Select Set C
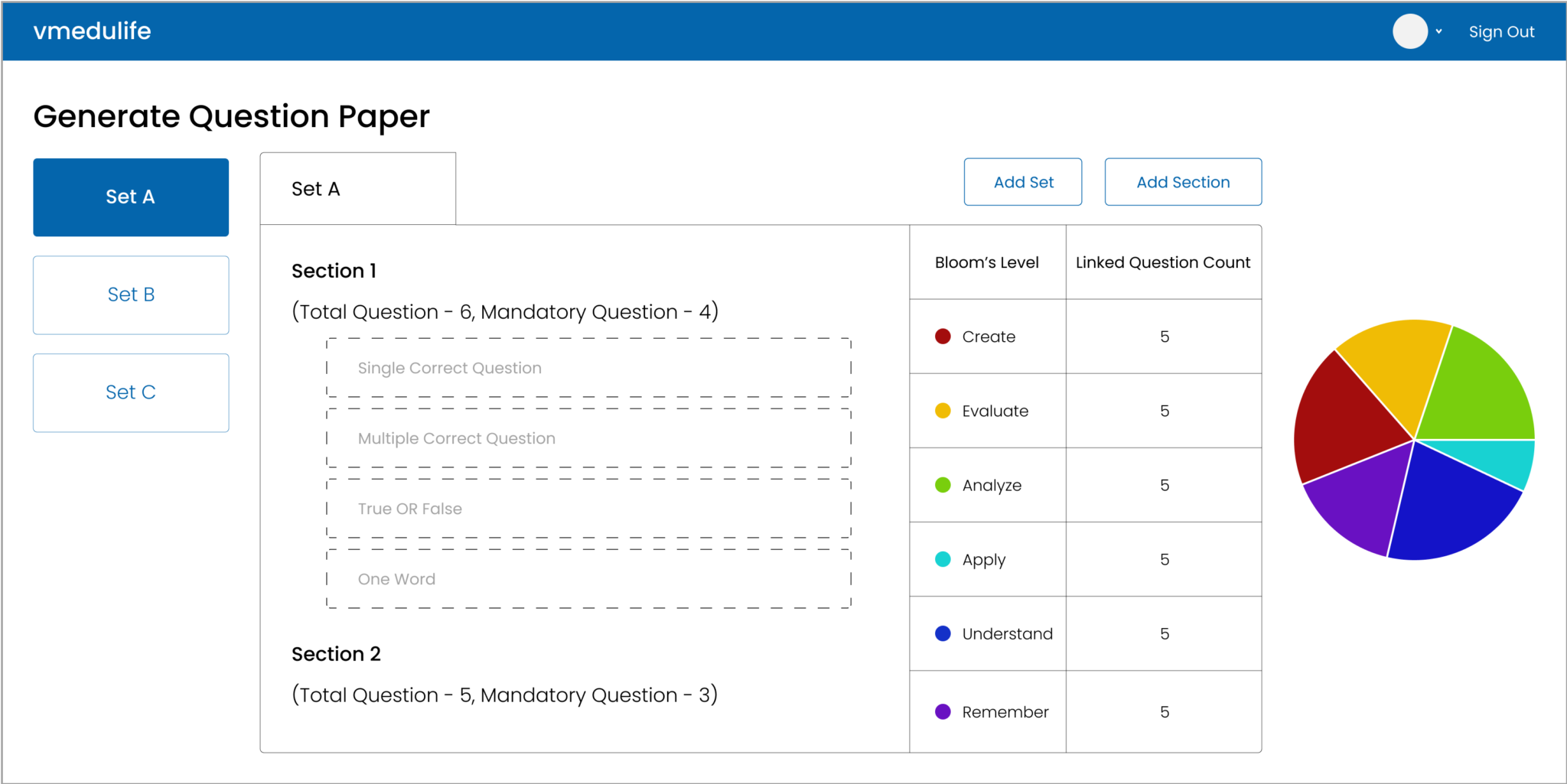This screenshot has height=784, width=1567. (130, 392)
